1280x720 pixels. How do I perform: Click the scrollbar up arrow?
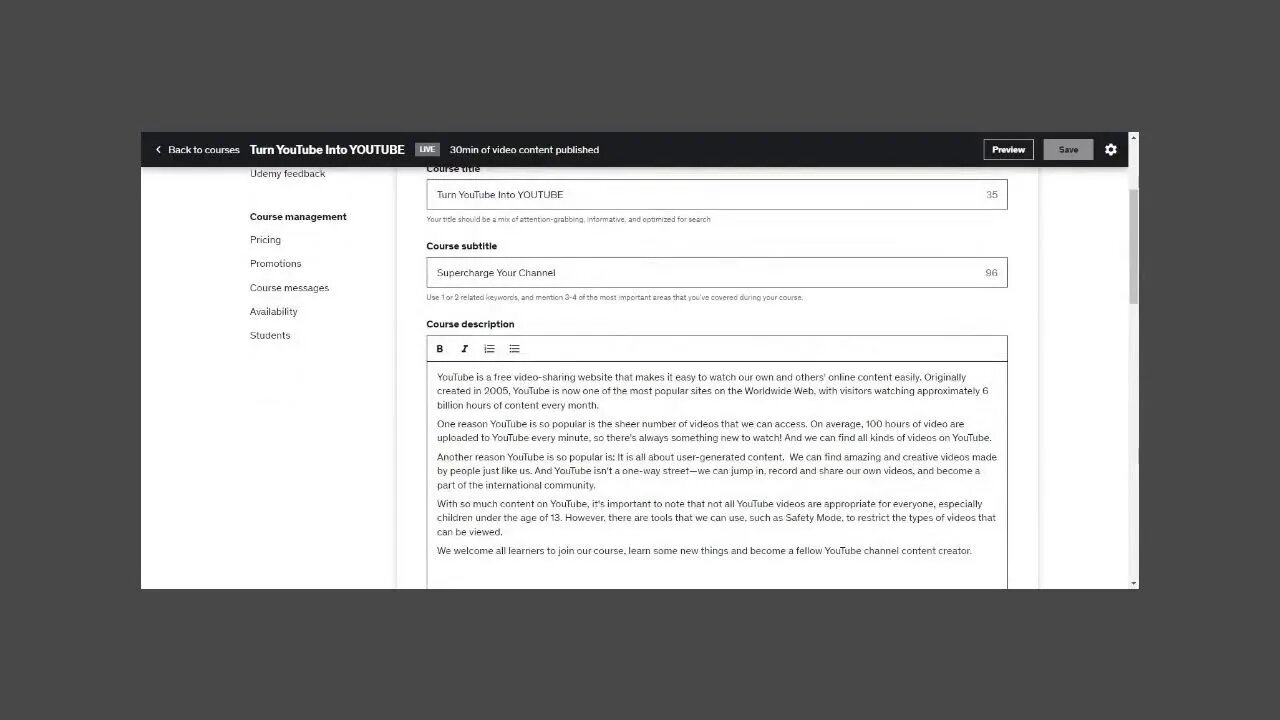pyautogui.click(x=1133, y=137)
